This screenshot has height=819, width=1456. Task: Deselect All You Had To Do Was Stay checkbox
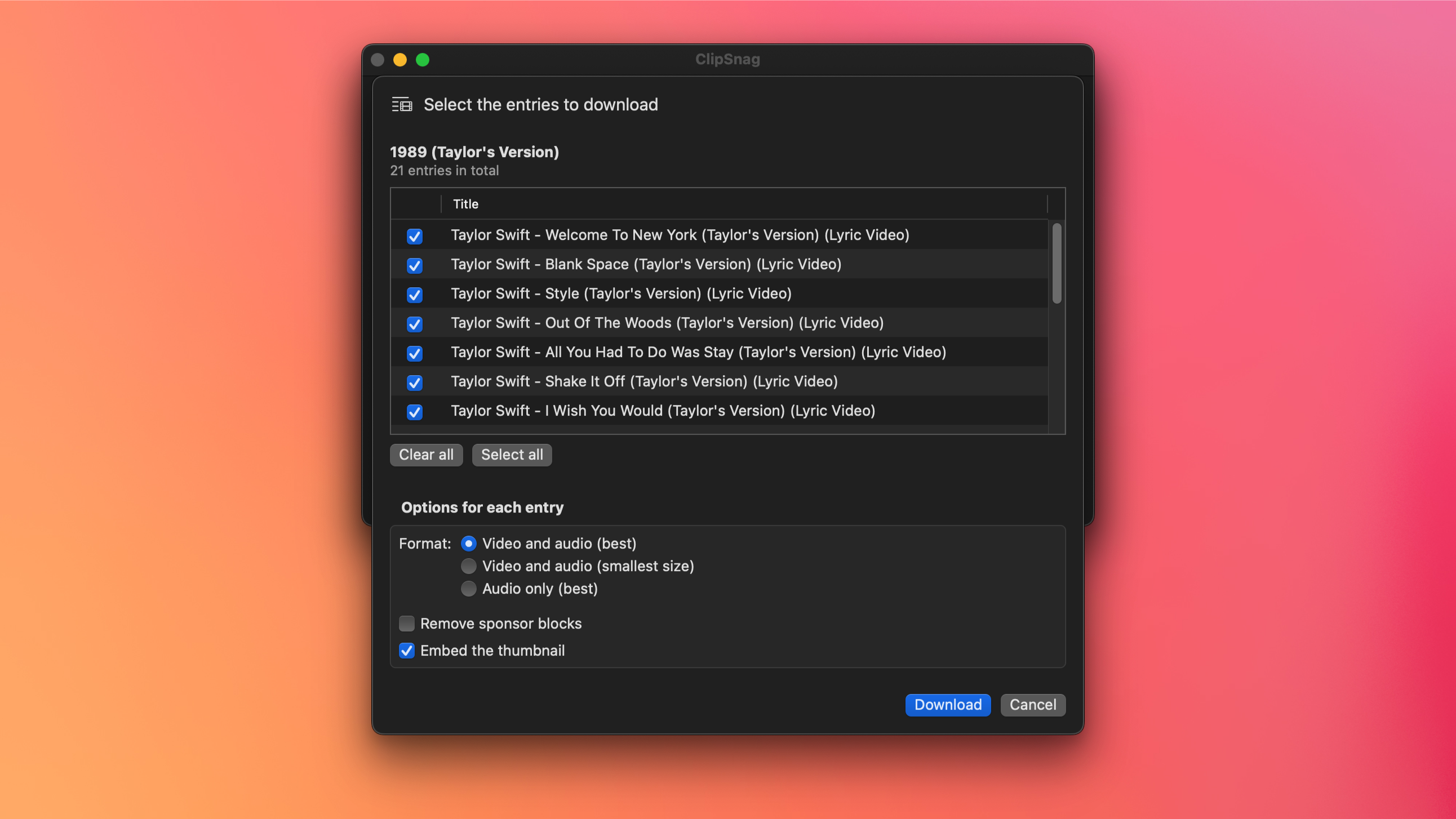414,353
